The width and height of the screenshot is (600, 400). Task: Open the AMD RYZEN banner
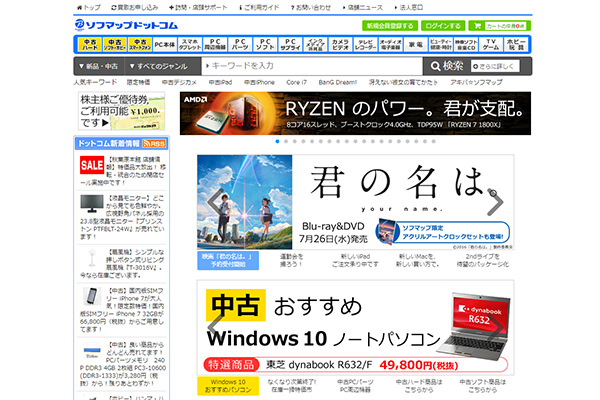pos(355,113)
